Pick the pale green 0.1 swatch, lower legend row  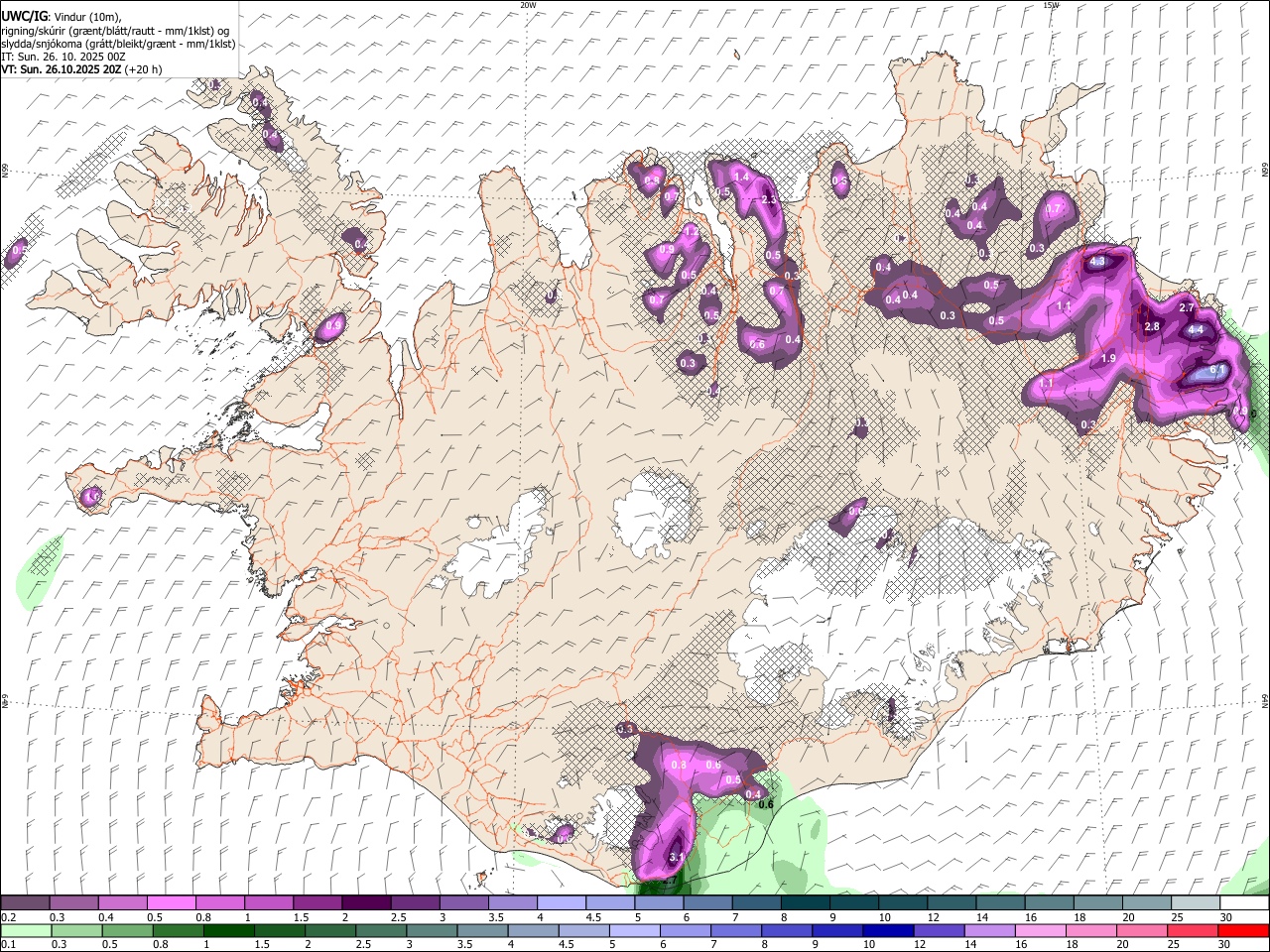26,930
